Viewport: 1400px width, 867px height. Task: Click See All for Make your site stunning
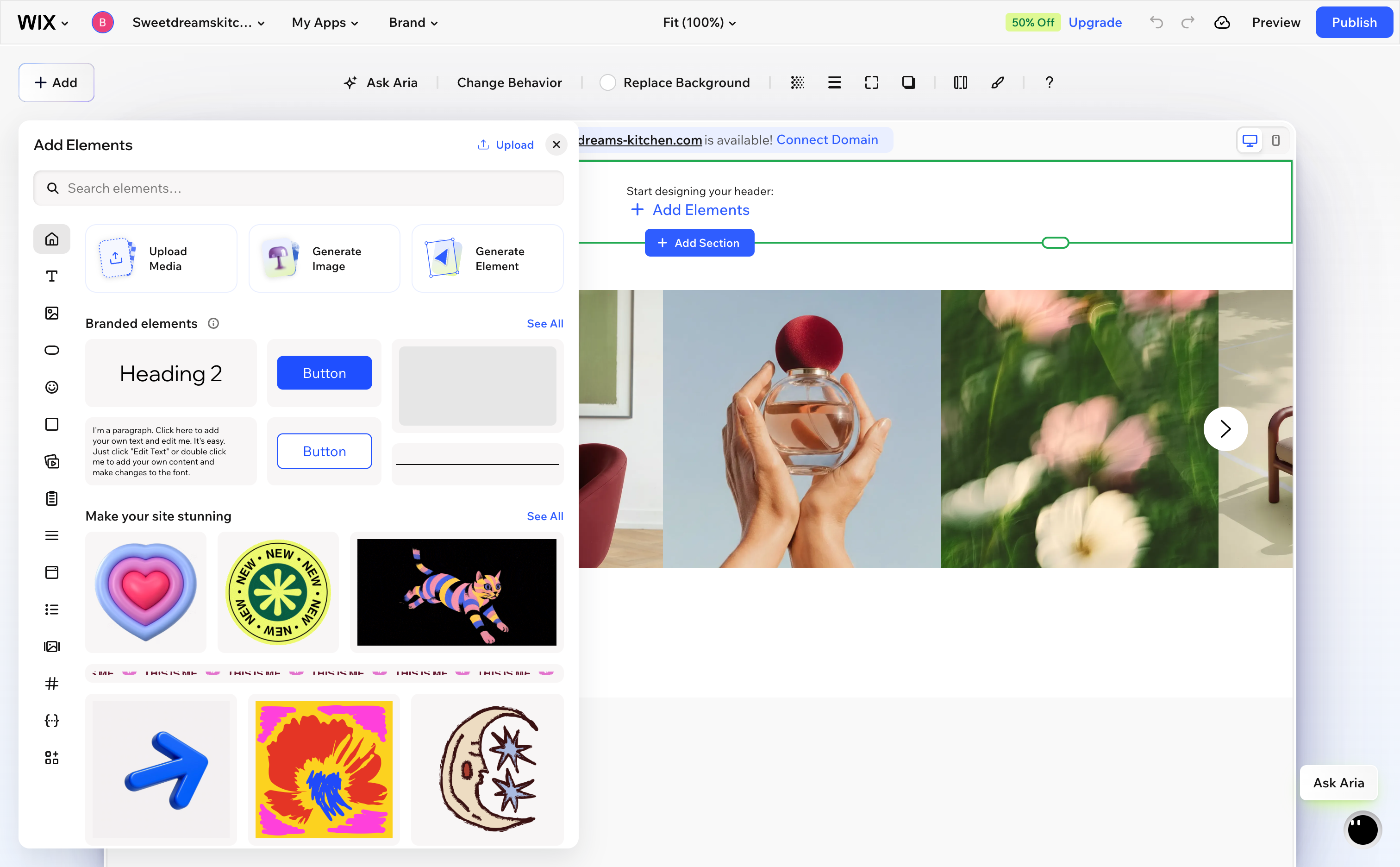544,516
